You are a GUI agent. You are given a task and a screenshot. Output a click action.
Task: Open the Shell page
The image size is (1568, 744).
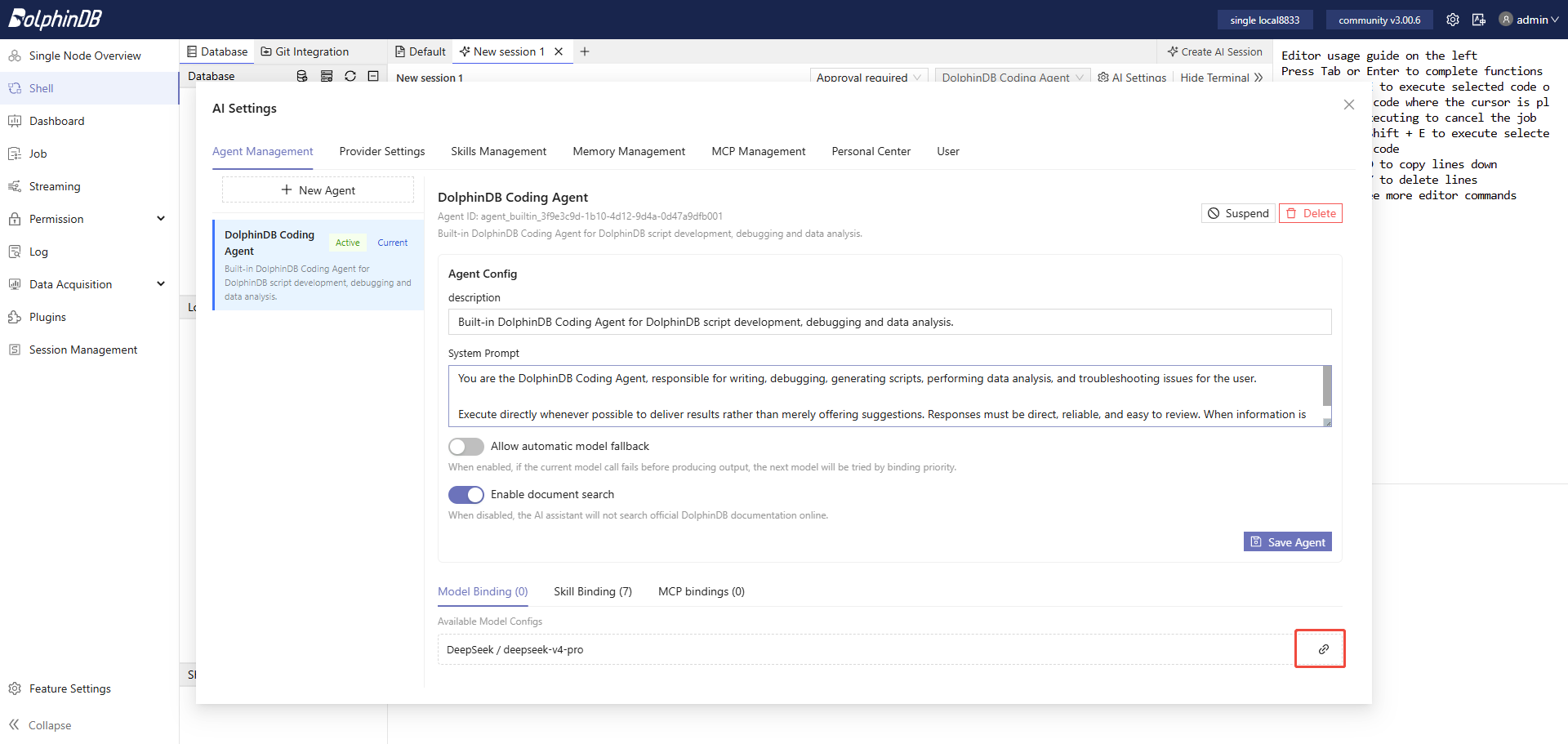41,88
